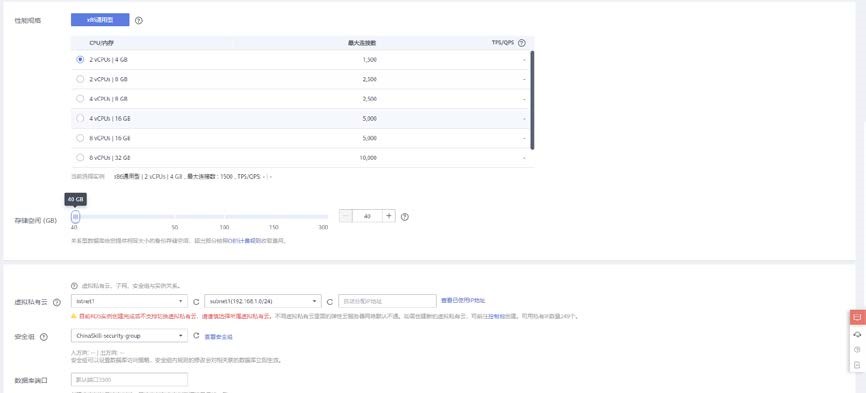Click the storage slider handle at 40 GB
The height and width of the screenshot is (393, 866).
(x=76, y=217)
